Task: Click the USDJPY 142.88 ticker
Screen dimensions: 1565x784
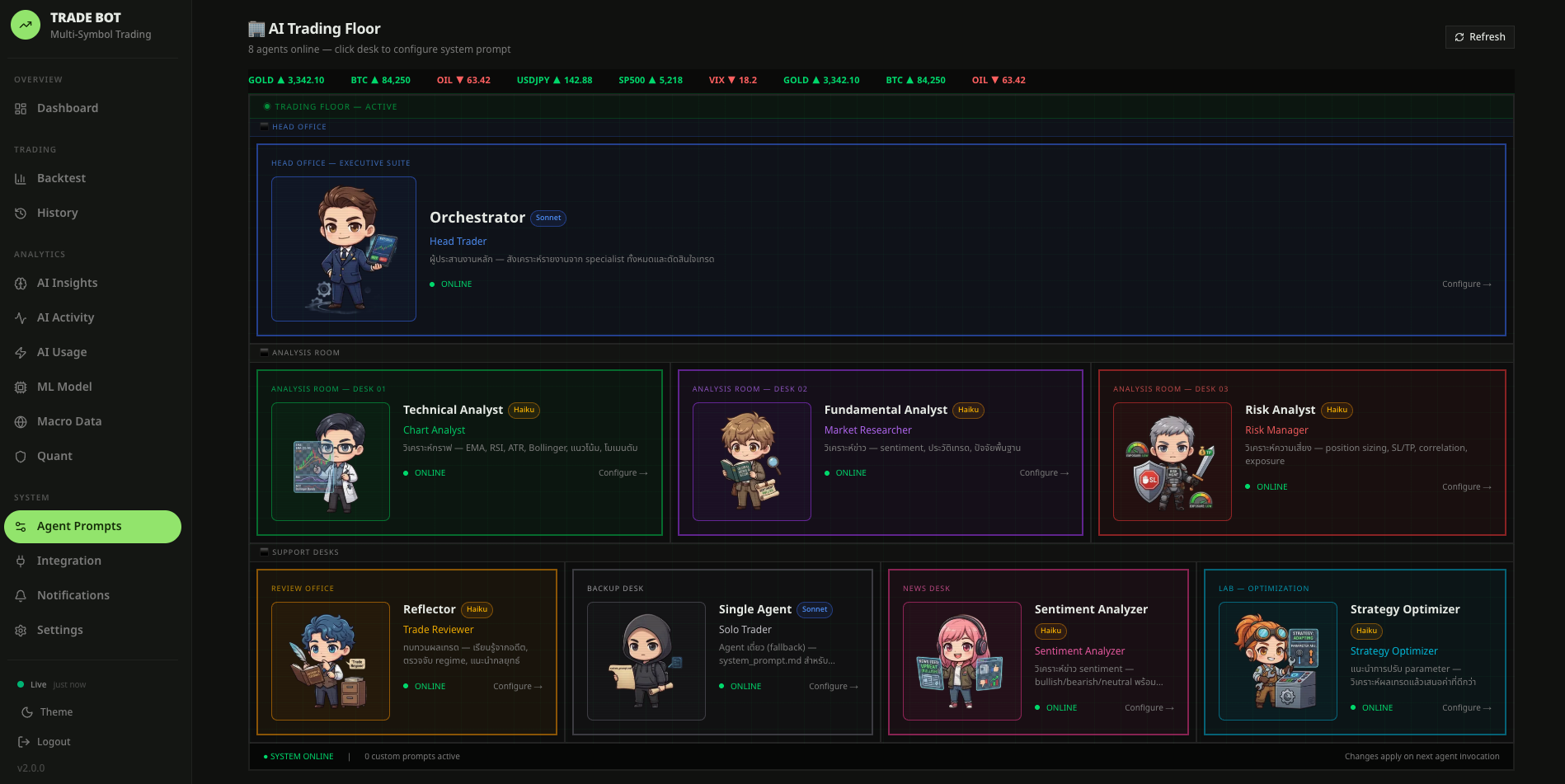Action: point(554,81)
